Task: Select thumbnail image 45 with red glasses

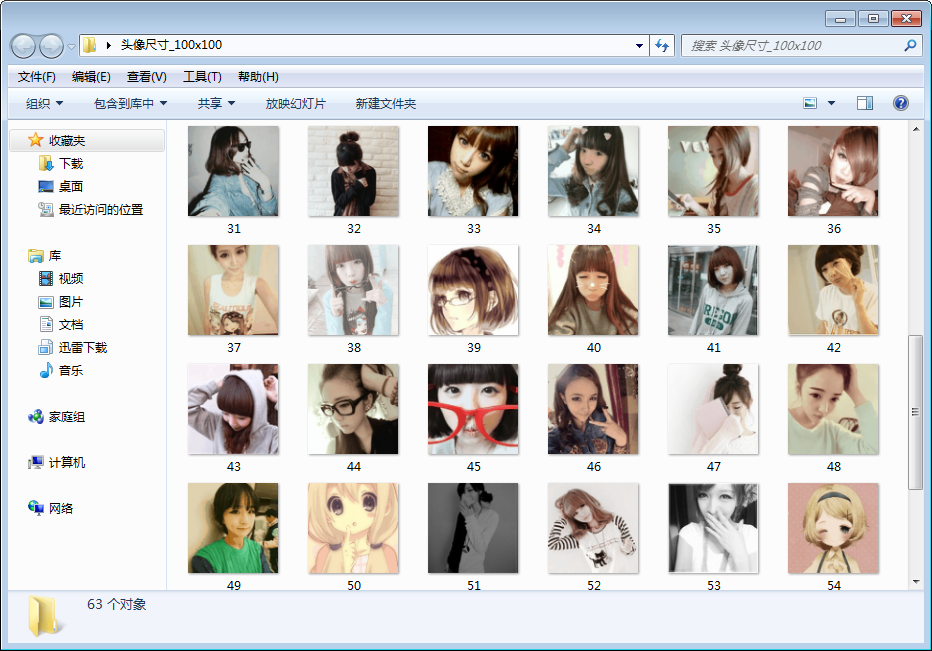Action: (473, 409)
